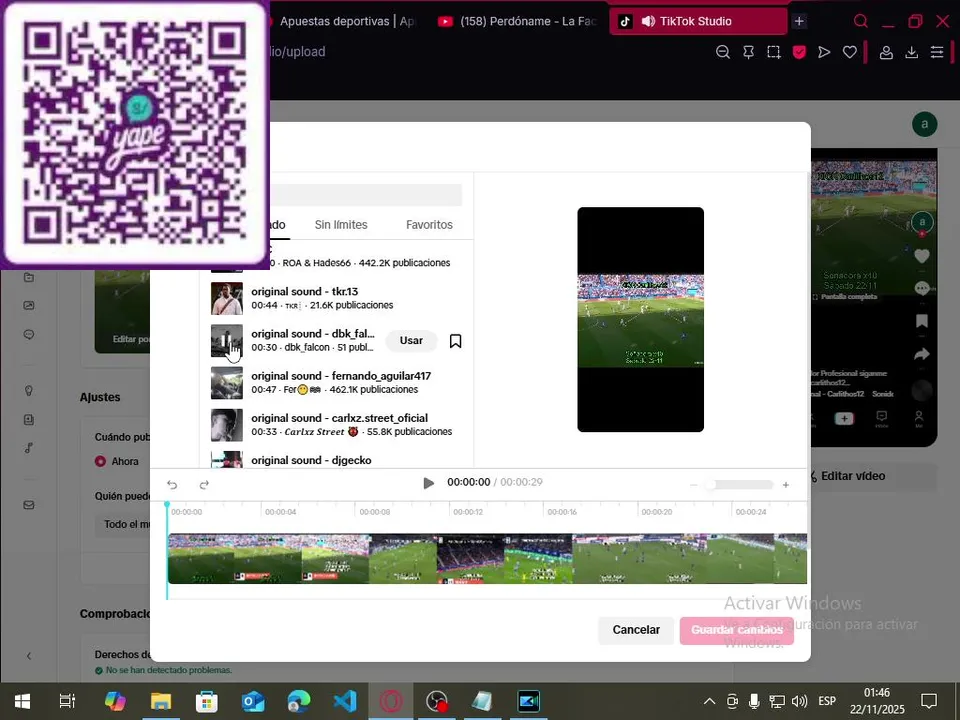Open browser downloads icon
Image resolution: width=960 pixels, height=720 pixels.
click(x=912, y=53)
